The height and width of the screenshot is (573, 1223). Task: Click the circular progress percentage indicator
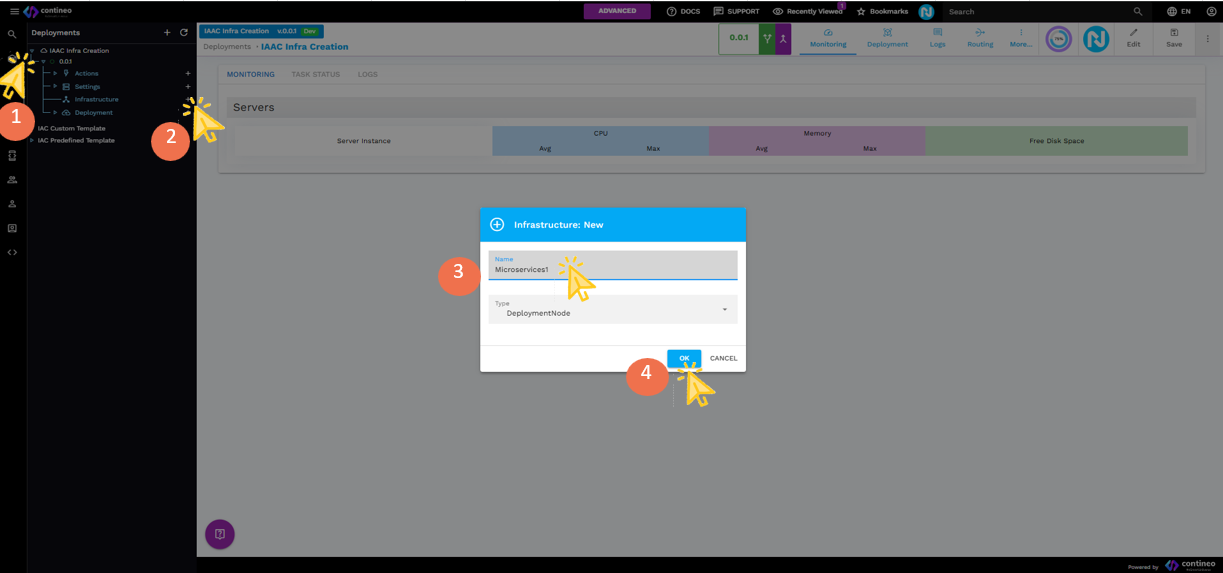pyautogui.click(x=1058, y=39)
